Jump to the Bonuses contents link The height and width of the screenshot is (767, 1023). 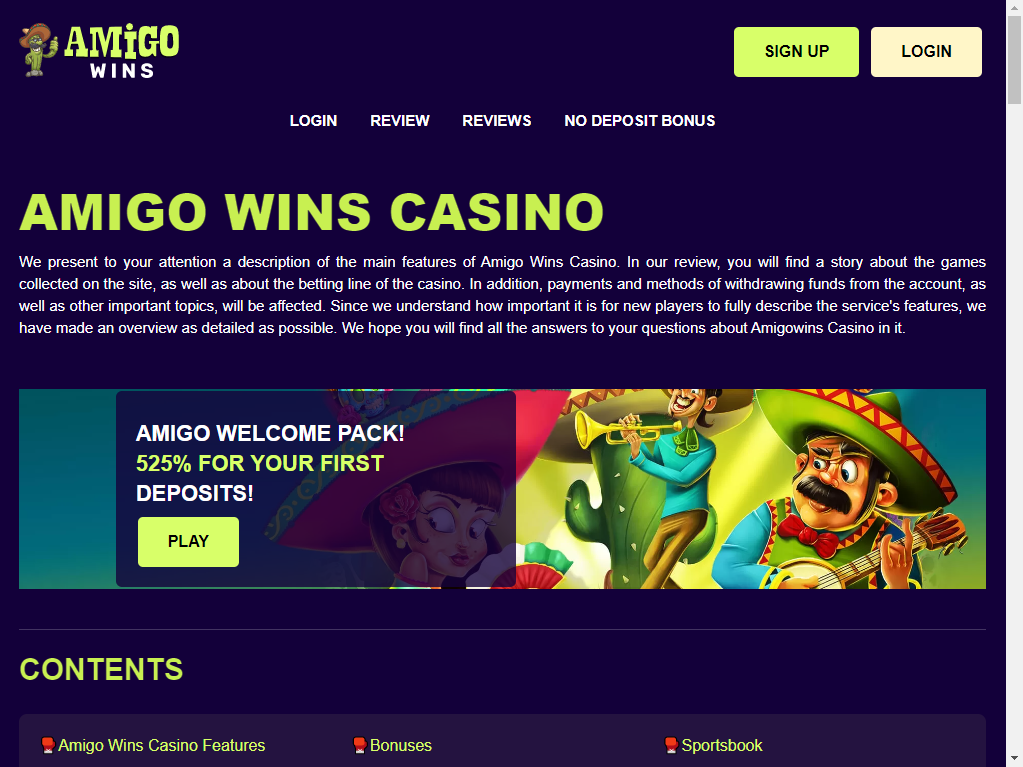pos(401,745)
